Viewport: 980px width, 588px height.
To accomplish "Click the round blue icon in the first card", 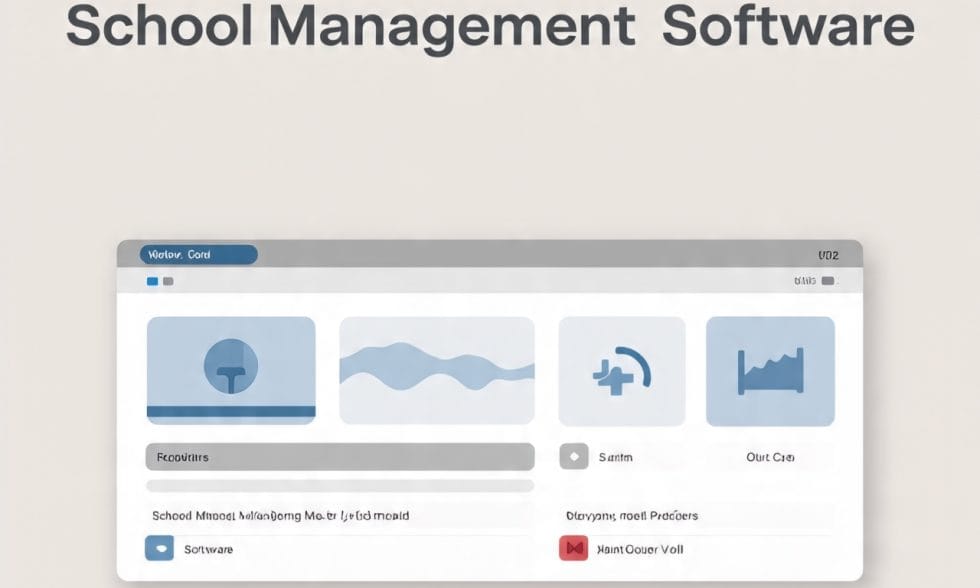I will pos(231,368).
